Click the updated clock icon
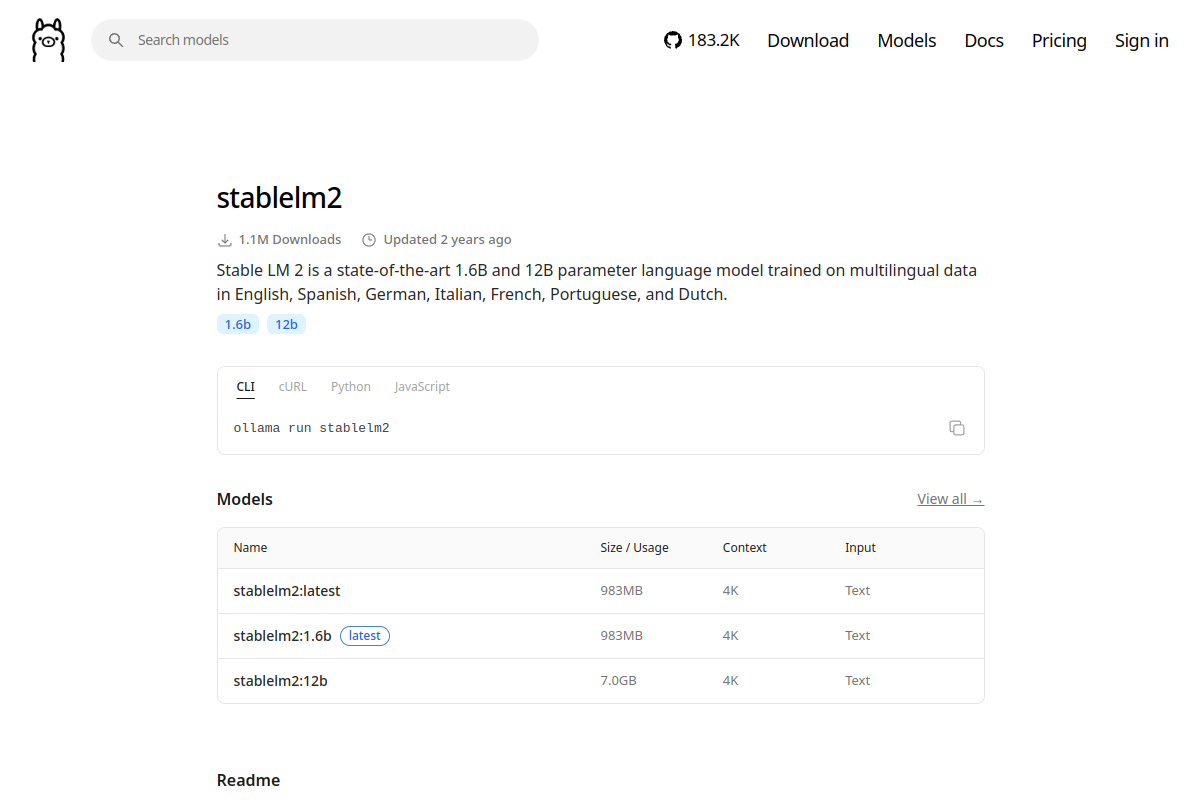Viewport: 1200px width, 800px height. pyautogui.click(x=369, y=240)
